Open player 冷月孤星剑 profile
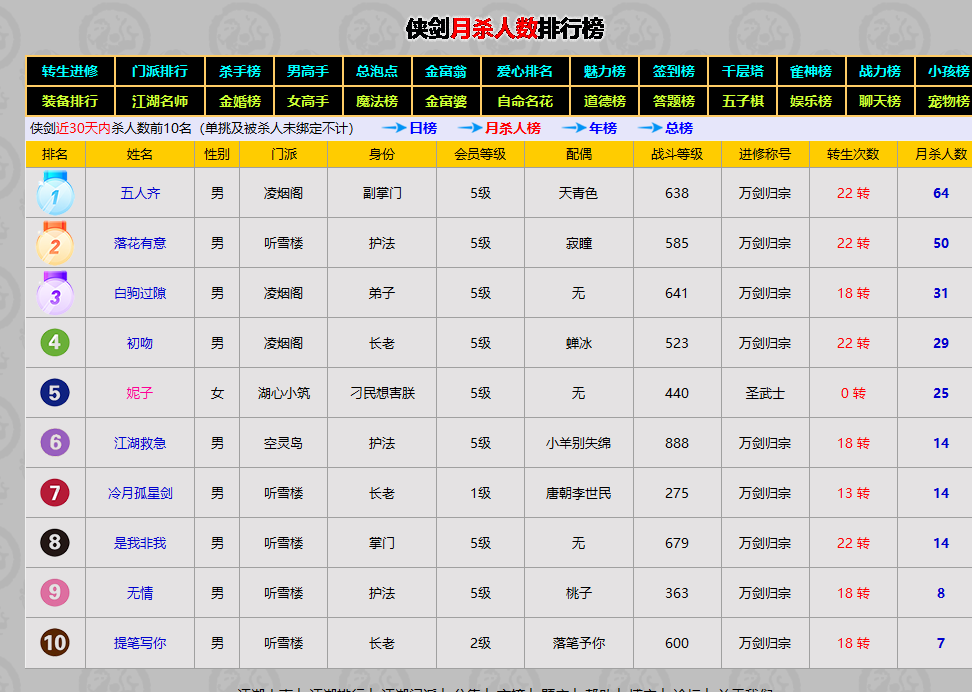Viewport: 972px width, 692px height. pyautogui.click(x=140, y=493)
